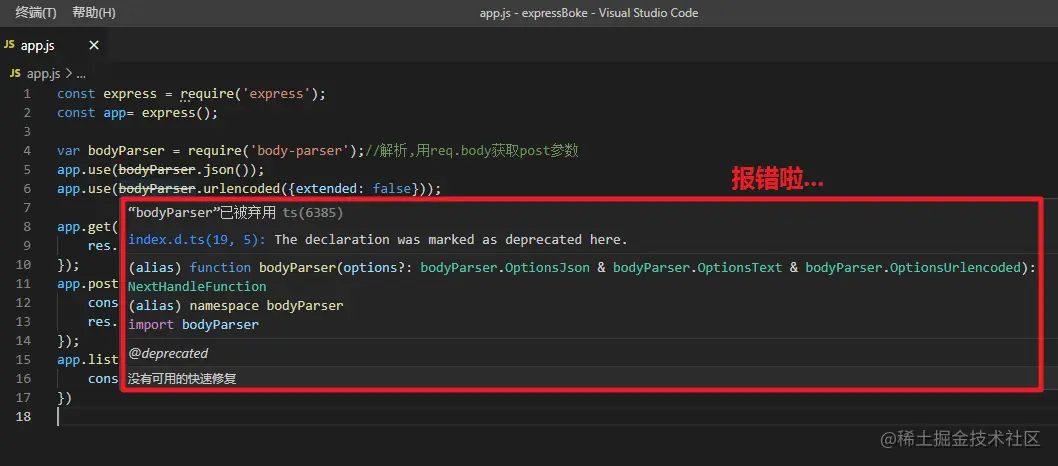Click the @deprecated tag in popup
This screenshot has height=466, width=1058.
(168, 353)
